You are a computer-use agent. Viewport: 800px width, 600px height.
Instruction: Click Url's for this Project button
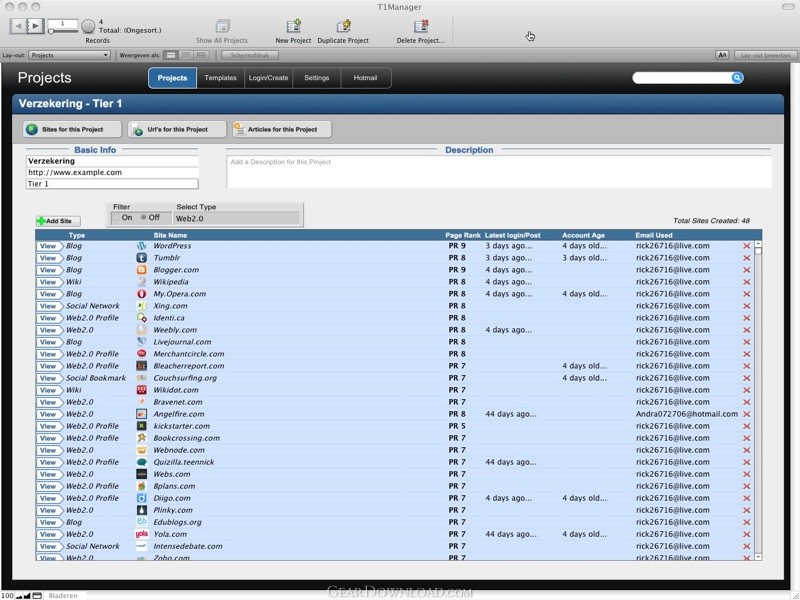(x=177, y=130)
